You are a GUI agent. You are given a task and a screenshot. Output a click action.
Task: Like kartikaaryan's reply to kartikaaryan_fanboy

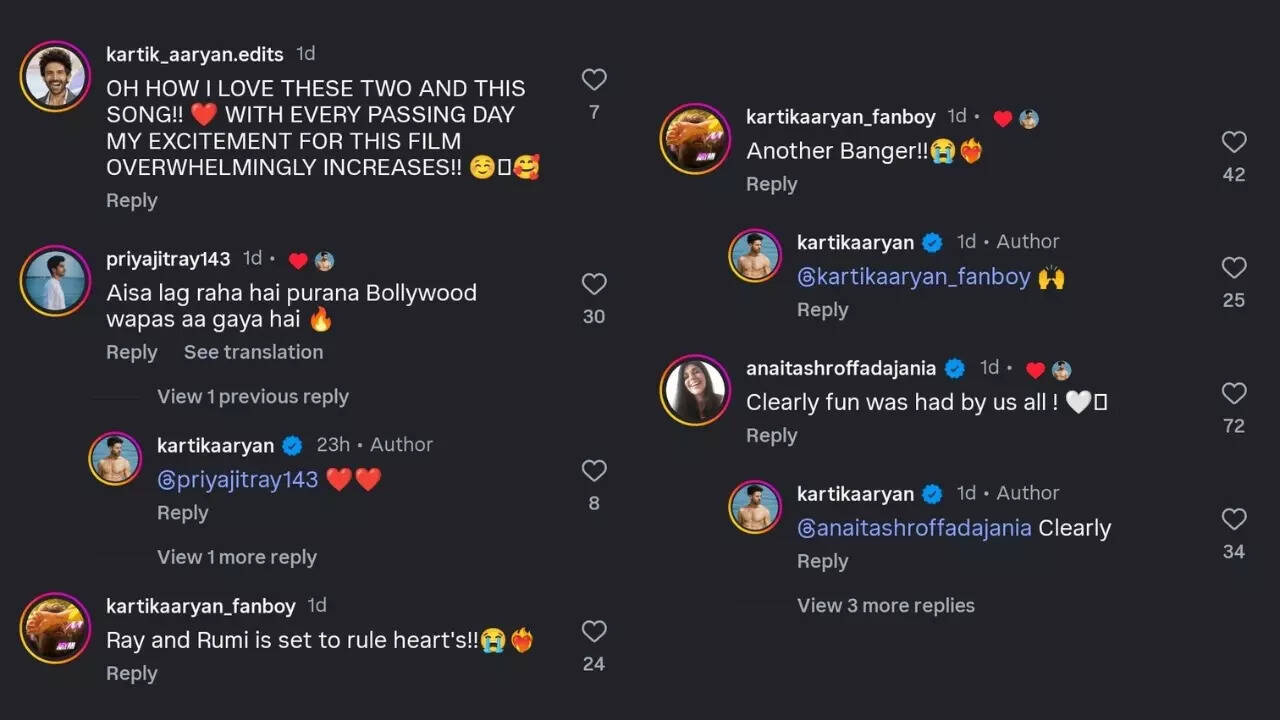click(x=1234, y=267)
